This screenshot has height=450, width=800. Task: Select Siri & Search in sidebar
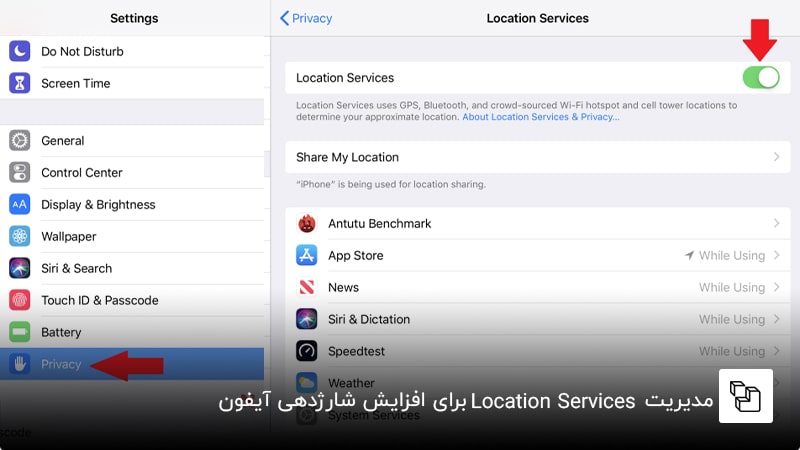(x=132, y=268)
